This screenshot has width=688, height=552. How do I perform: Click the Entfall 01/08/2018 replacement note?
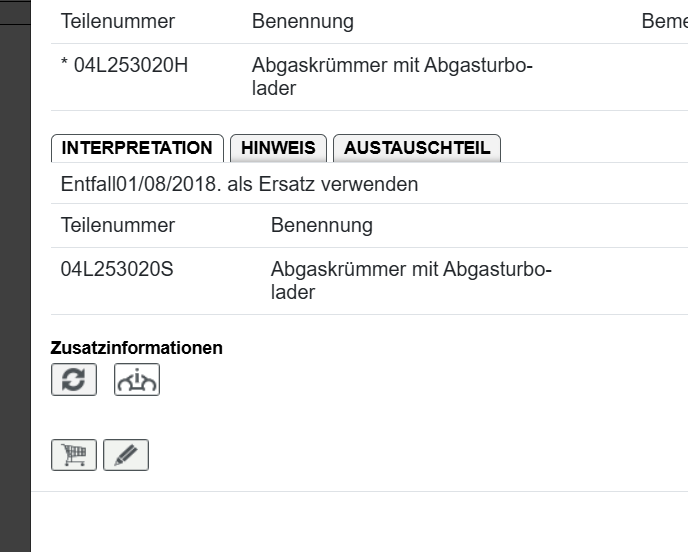point(239,184)
